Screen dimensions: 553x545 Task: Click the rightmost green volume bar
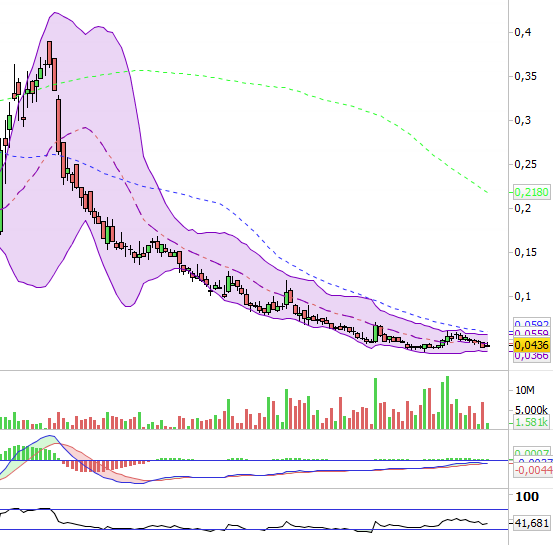[487, 426]
